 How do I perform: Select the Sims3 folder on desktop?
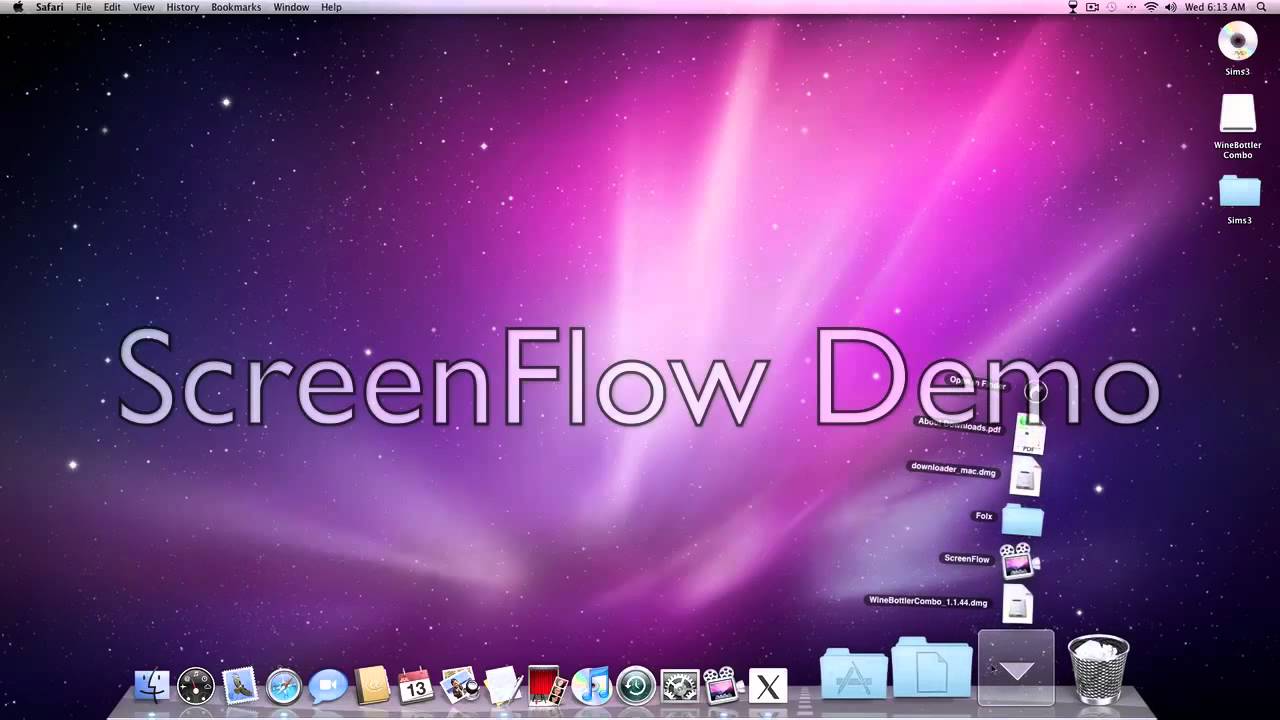pos(1239,190)
